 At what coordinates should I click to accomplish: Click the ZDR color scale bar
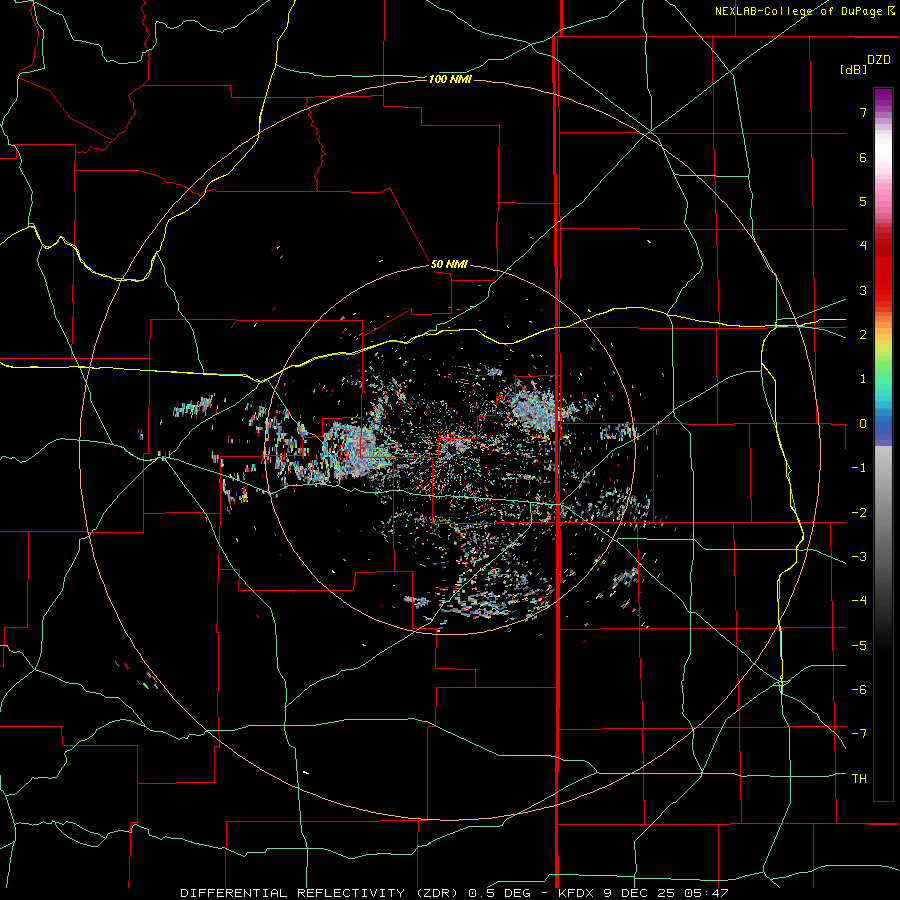tap(883, 445)
